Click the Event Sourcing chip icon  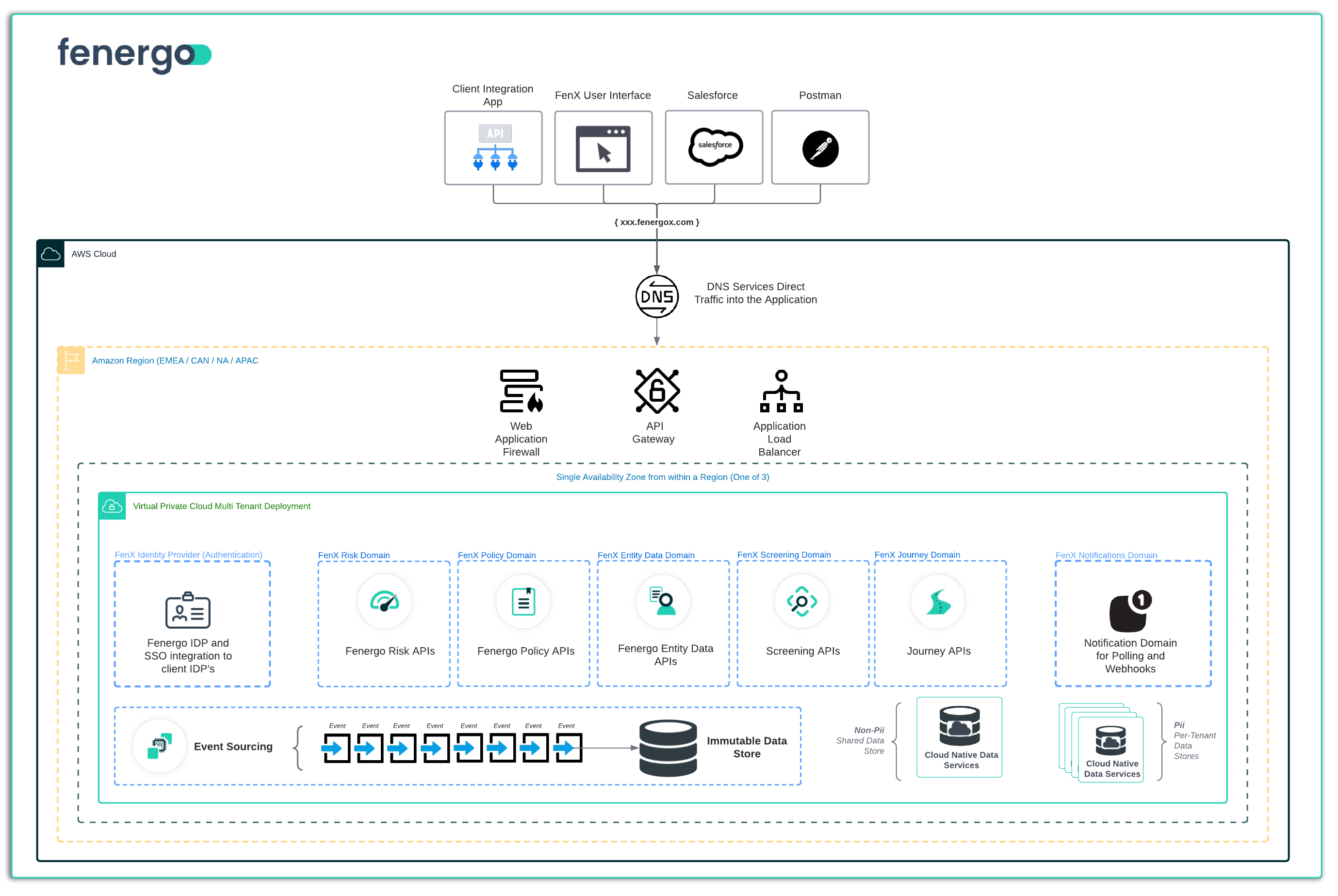coord(160,746)
